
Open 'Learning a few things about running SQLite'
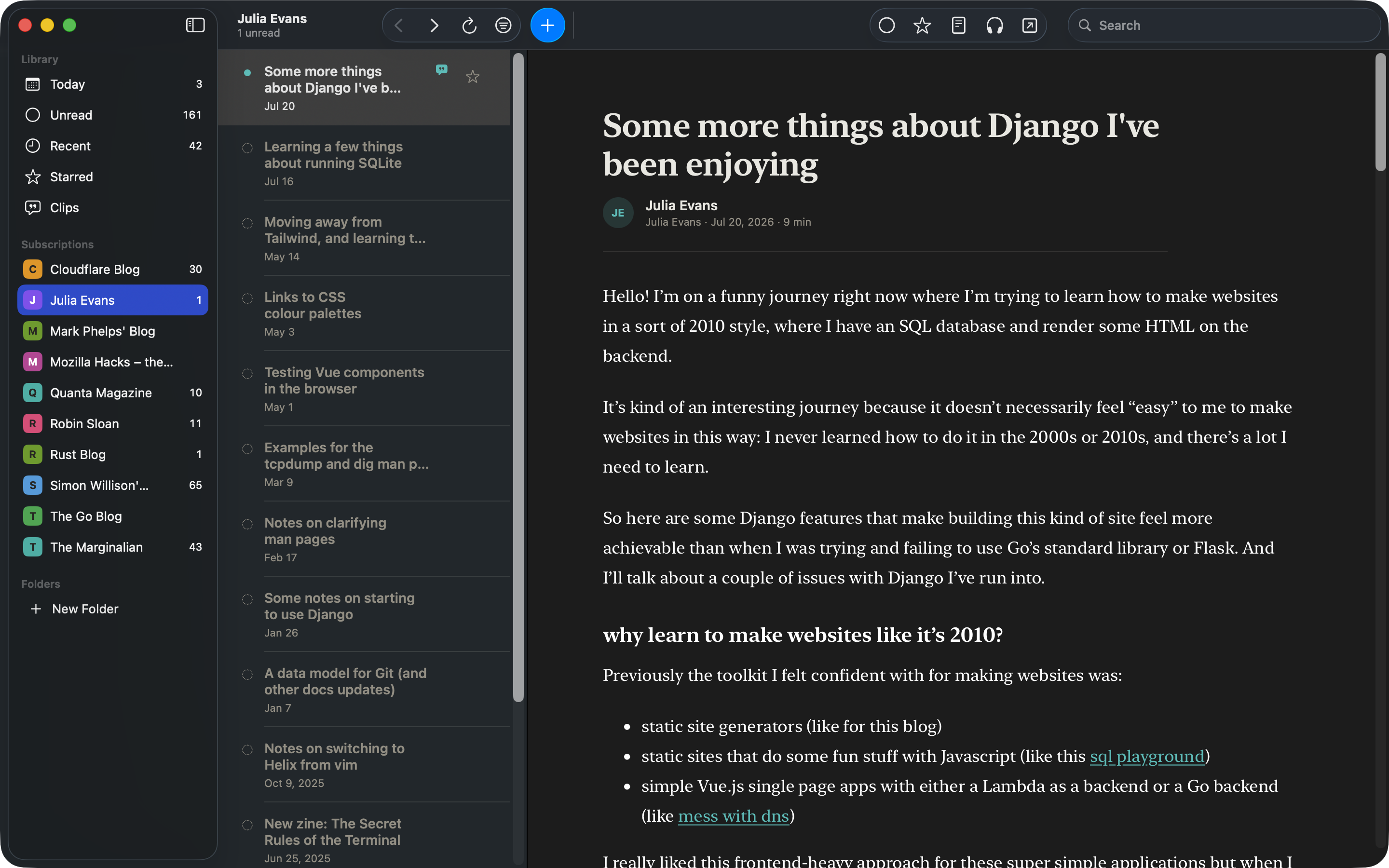[x=365, y=163]
